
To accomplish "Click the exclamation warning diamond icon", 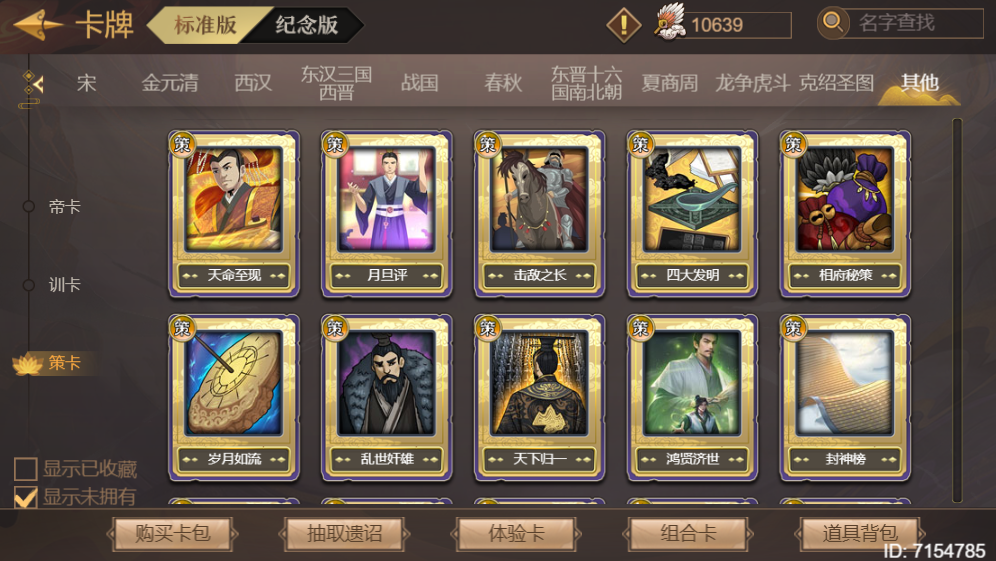I will tap(624, 25).
